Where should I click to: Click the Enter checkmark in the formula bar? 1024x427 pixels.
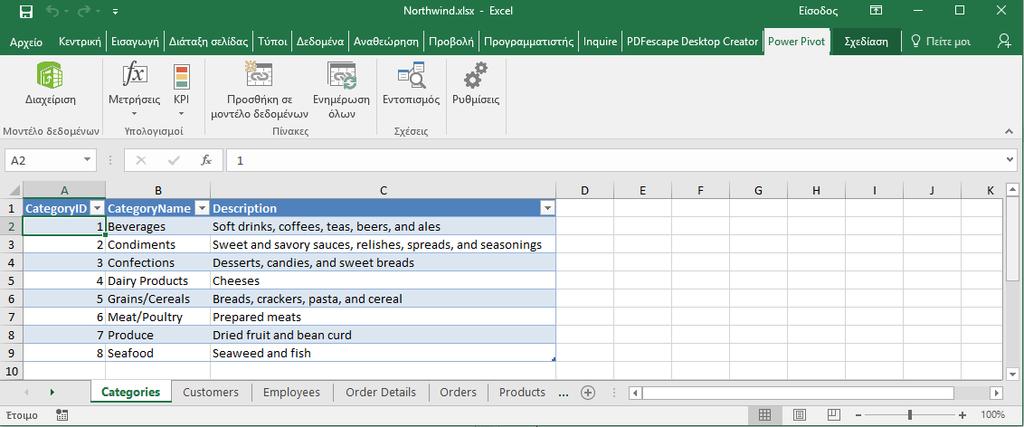tap(174, 160)
